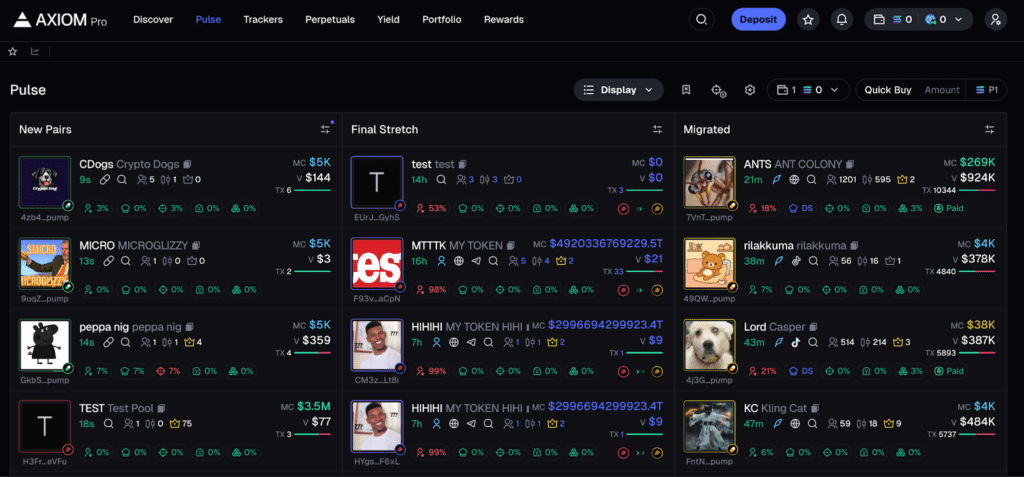
Task: Click the globe icon on KC Kling Cat row
Action: [794, 423]
